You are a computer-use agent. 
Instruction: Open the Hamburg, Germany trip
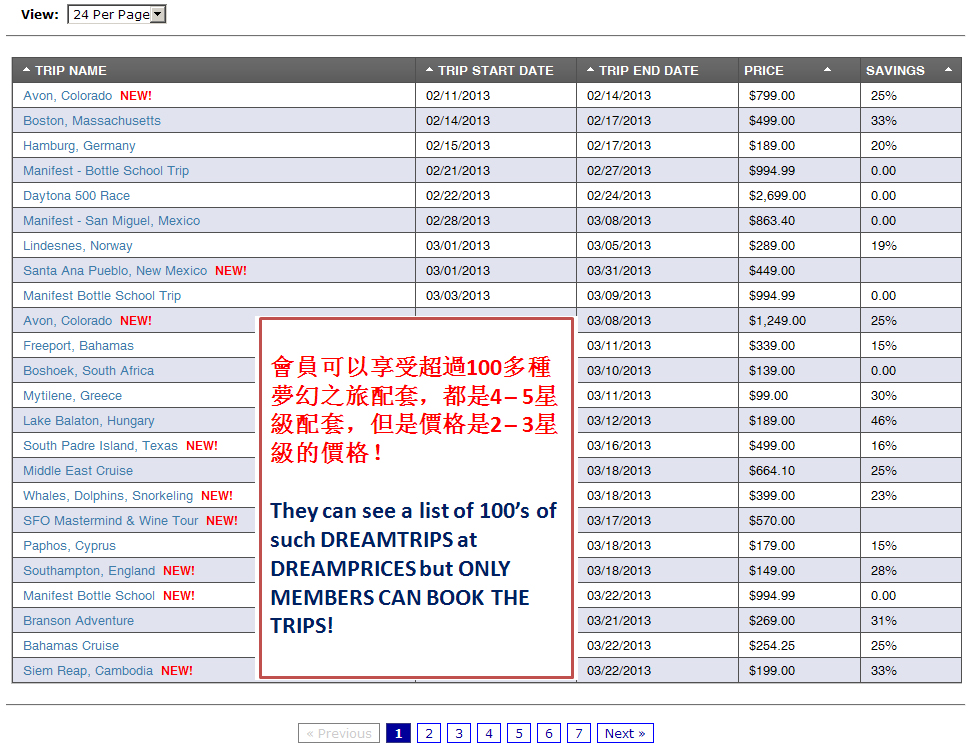(79, 145)
